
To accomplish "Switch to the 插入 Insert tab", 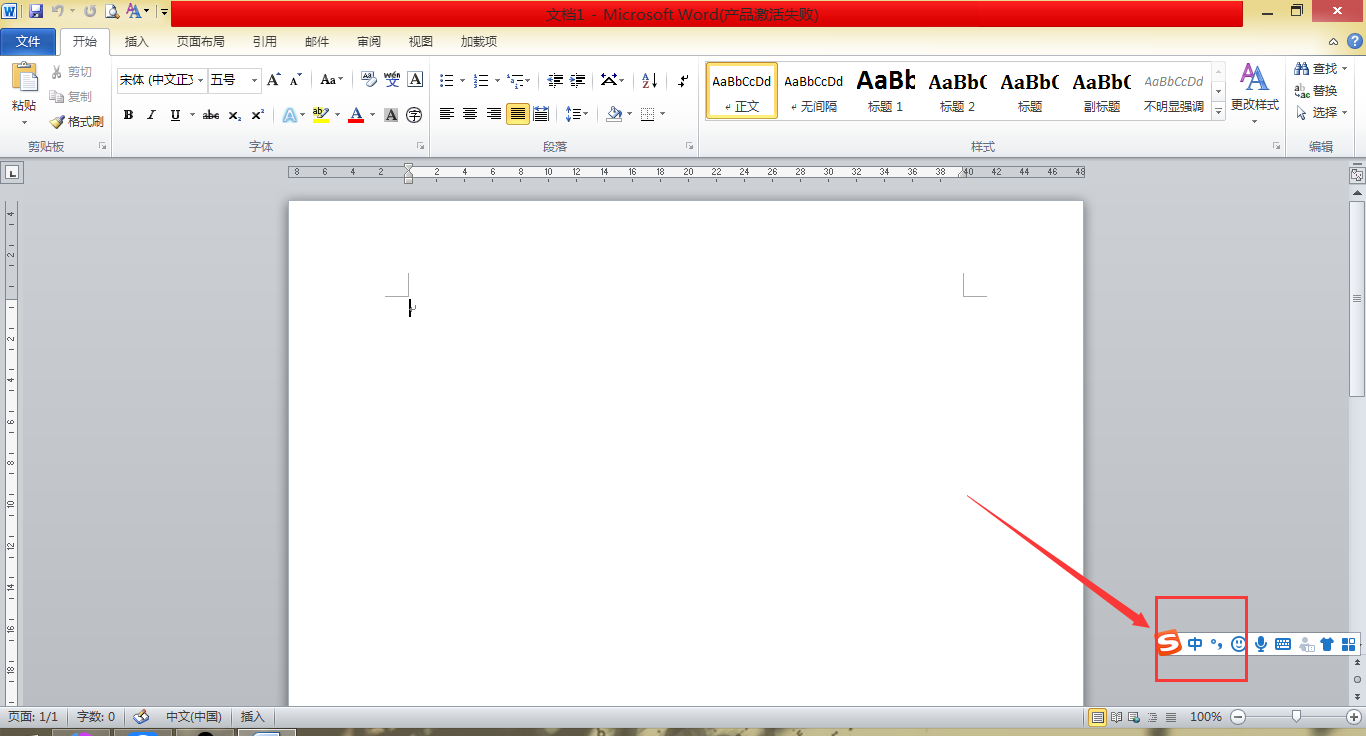I will (x=137, y=41).
